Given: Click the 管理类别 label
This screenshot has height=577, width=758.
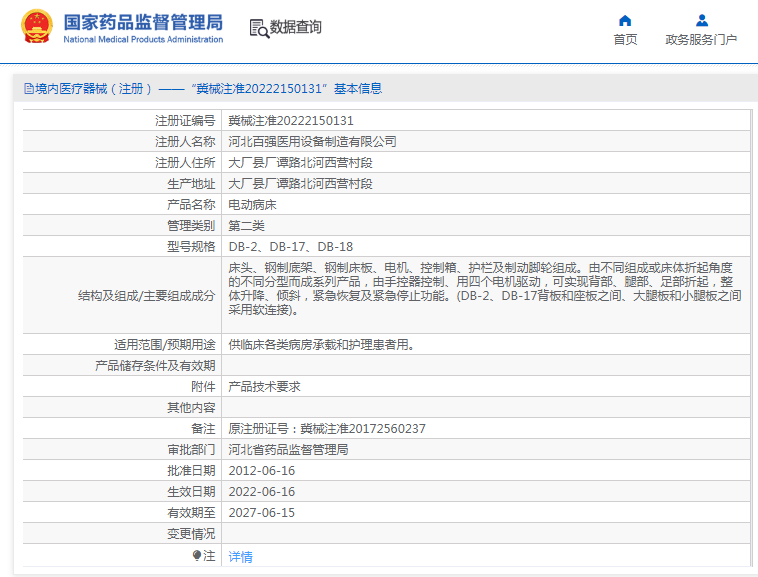Looking at the screenshot, I should (x=191, y=226).
